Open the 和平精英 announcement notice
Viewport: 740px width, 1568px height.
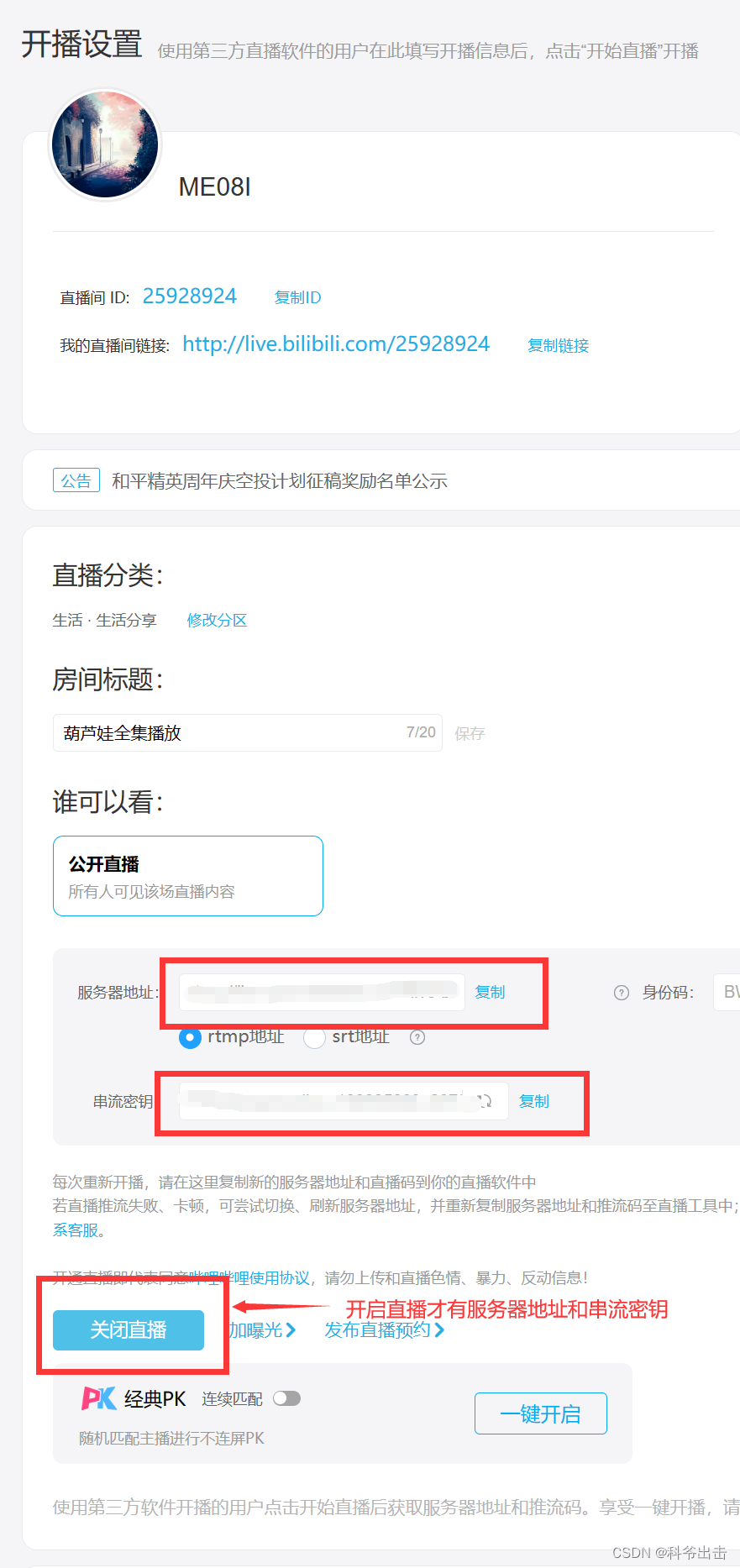click(280, 480)
